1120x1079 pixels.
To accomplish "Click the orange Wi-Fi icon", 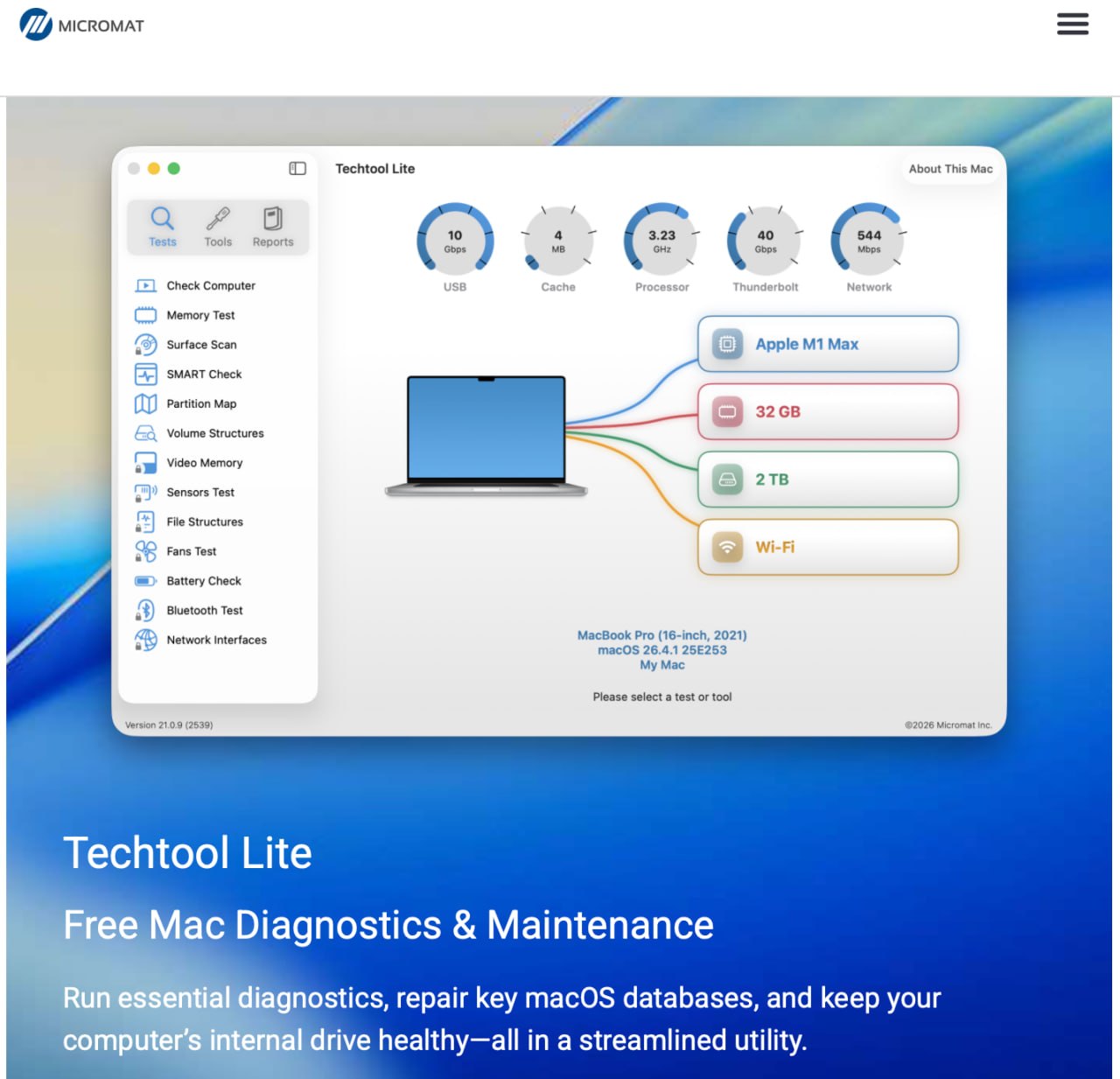I will click(727, 547).
